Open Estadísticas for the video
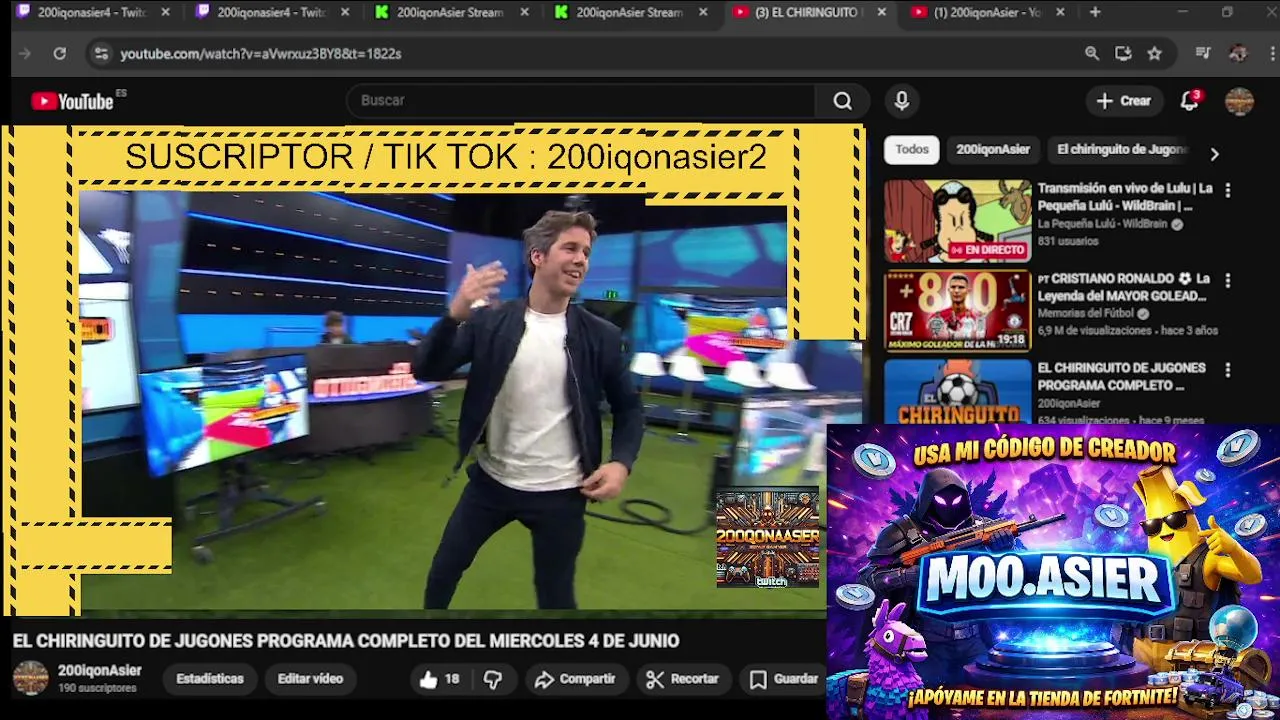Image resolution: width=1280 pixels, height=720 pixels. point(210,679)
